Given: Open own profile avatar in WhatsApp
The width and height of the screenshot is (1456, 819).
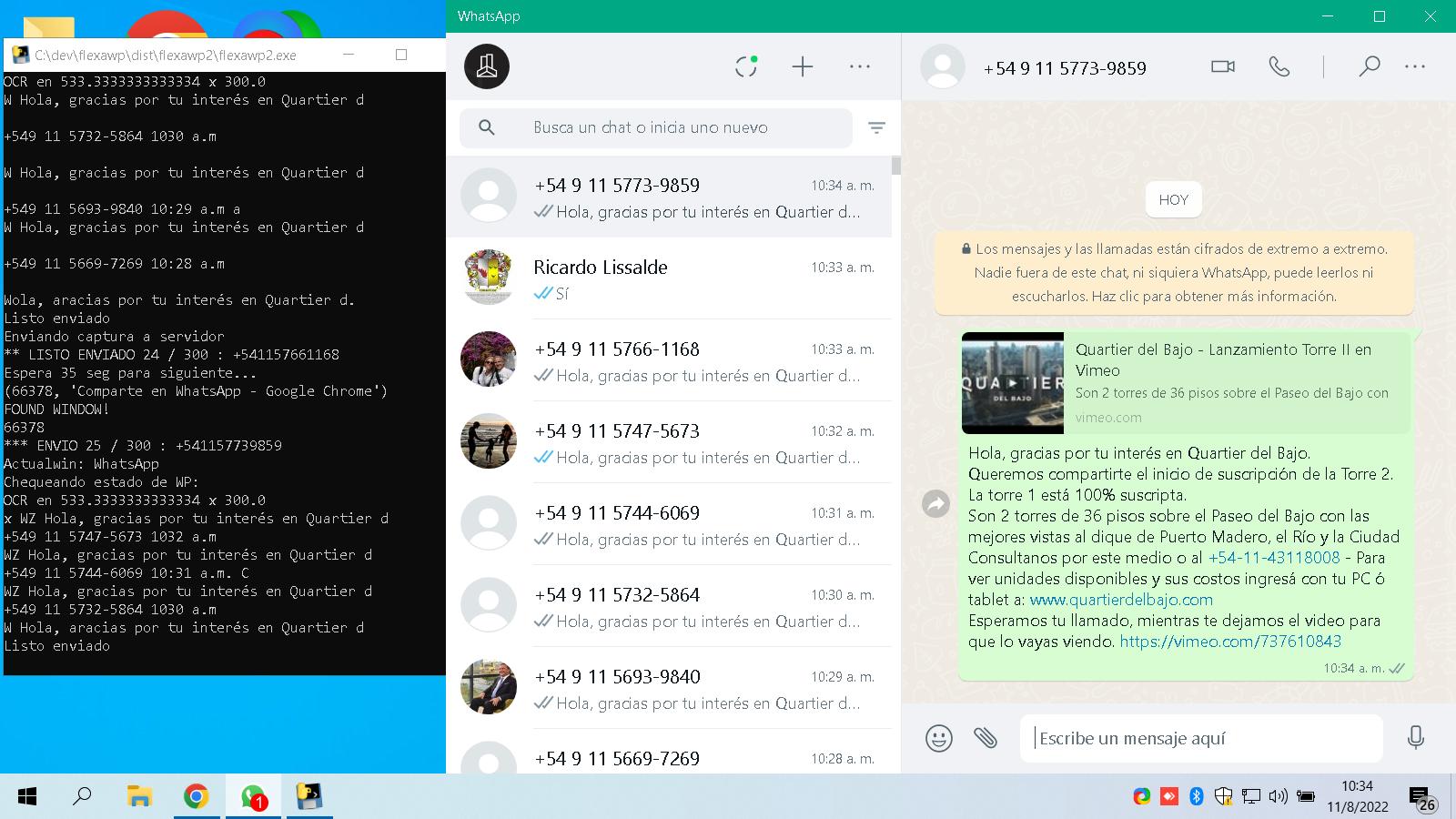Looking at the screenshot, I should [x=487, y=66].
